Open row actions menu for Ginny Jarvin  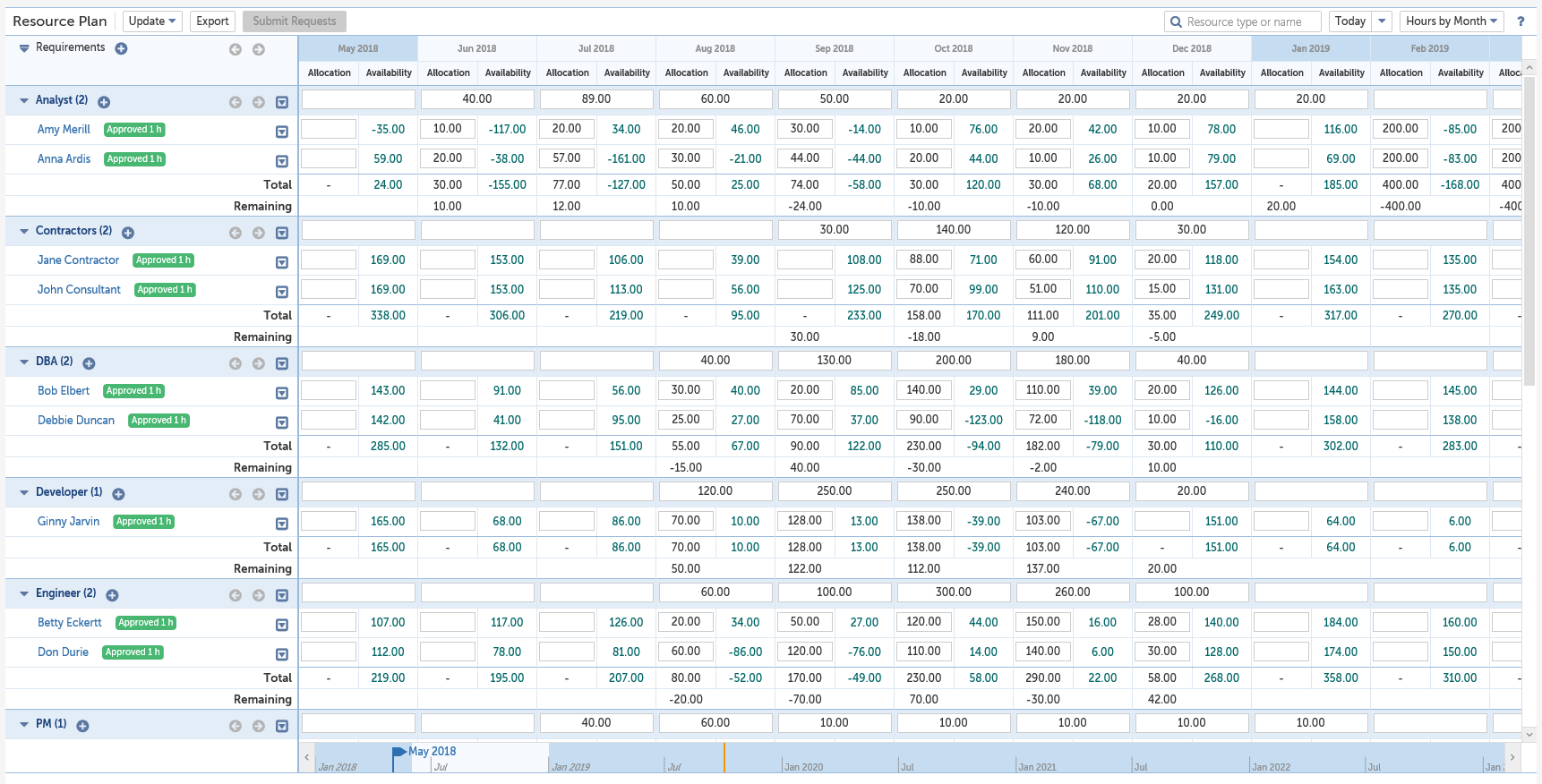(282, 524)
